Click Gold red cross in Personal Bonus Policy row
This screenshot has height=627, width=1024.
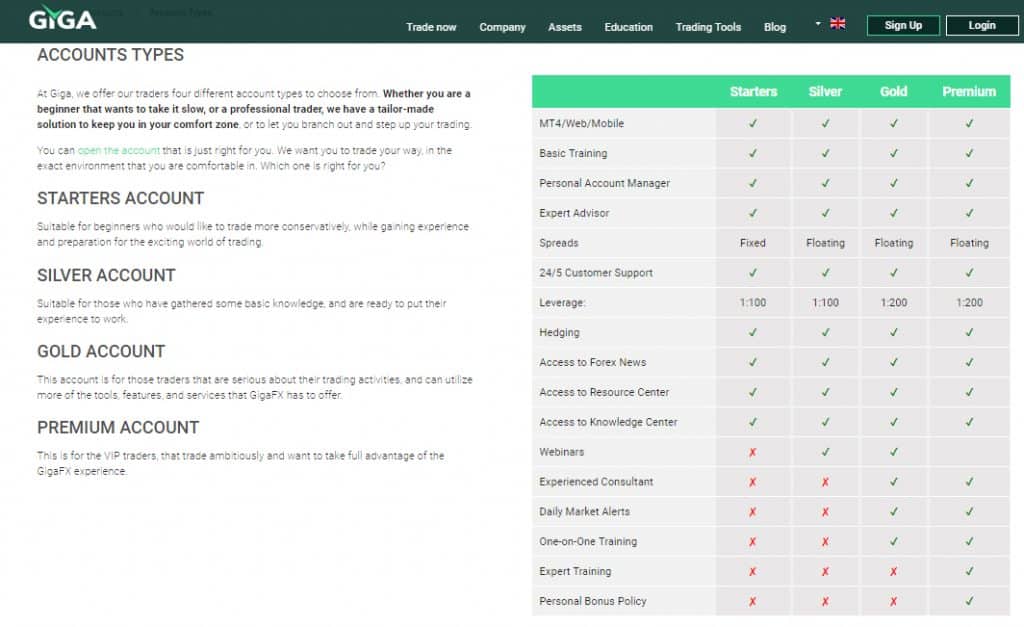tap(893, 602)
